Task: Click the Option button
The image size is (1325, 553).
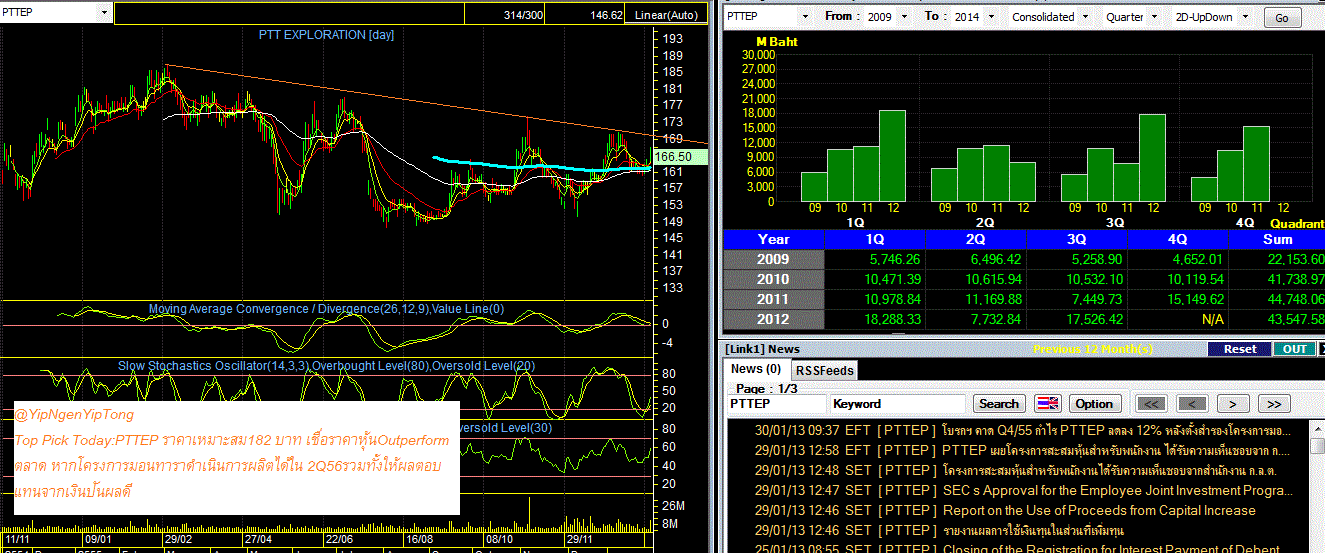Action: (x=1093, y=403)
